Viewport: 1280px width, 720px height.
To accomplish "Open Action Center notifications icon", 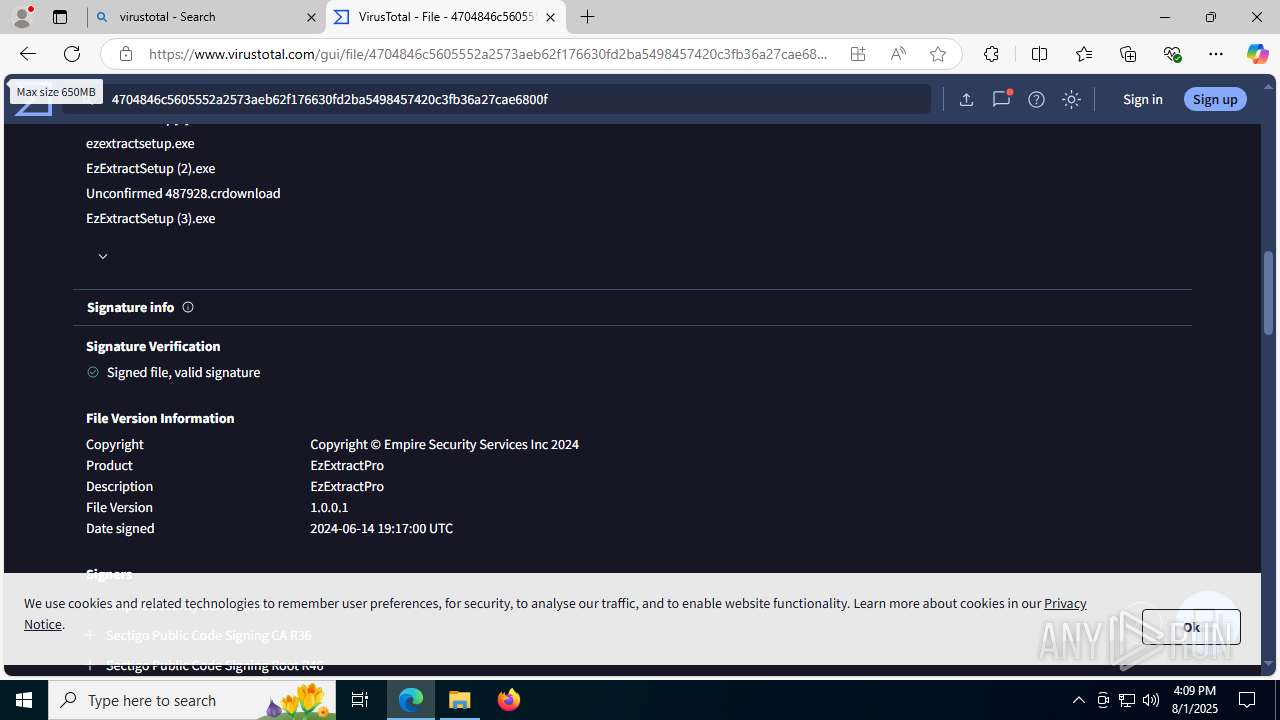I will [1247, 700].
